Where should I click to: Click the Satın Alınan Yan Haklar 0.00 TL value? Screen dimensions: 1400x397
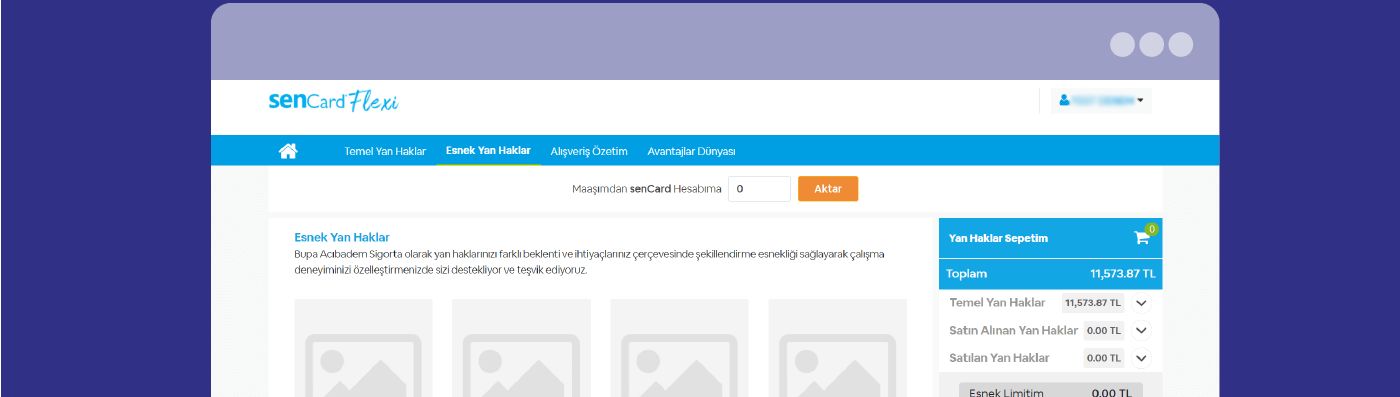pos(1104,330)
